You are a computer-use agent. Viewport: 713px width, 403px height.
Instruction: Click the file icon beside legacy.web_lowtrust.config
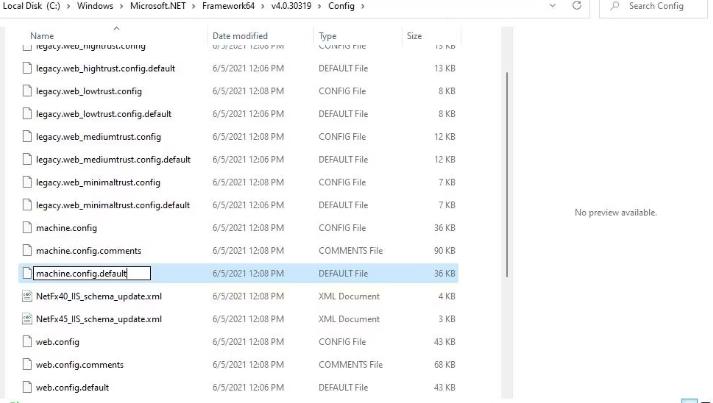tap(27, 91)
